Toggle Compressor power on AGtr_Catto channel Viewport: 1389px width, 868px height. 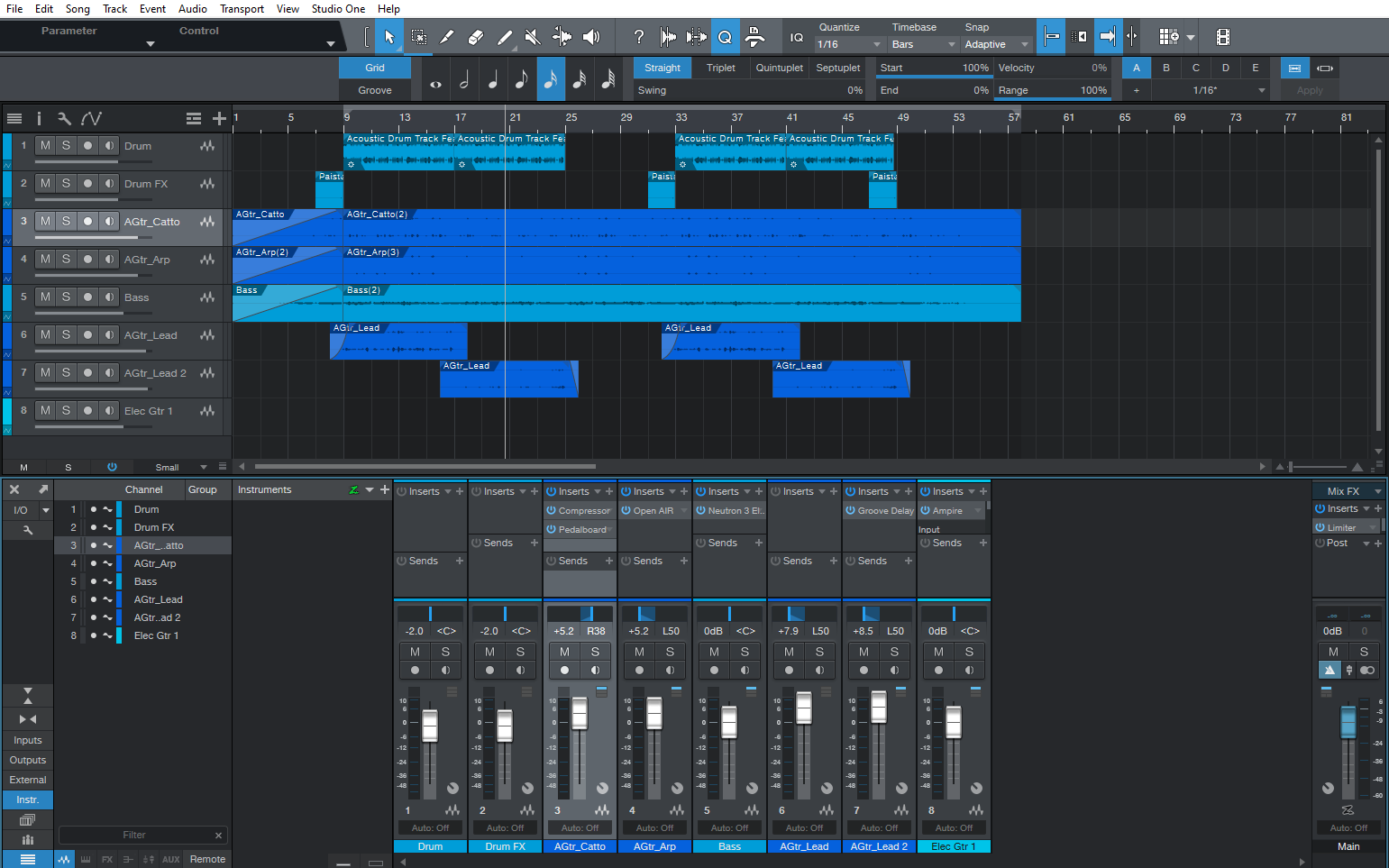pyautogui.click(x=551, y=510)
